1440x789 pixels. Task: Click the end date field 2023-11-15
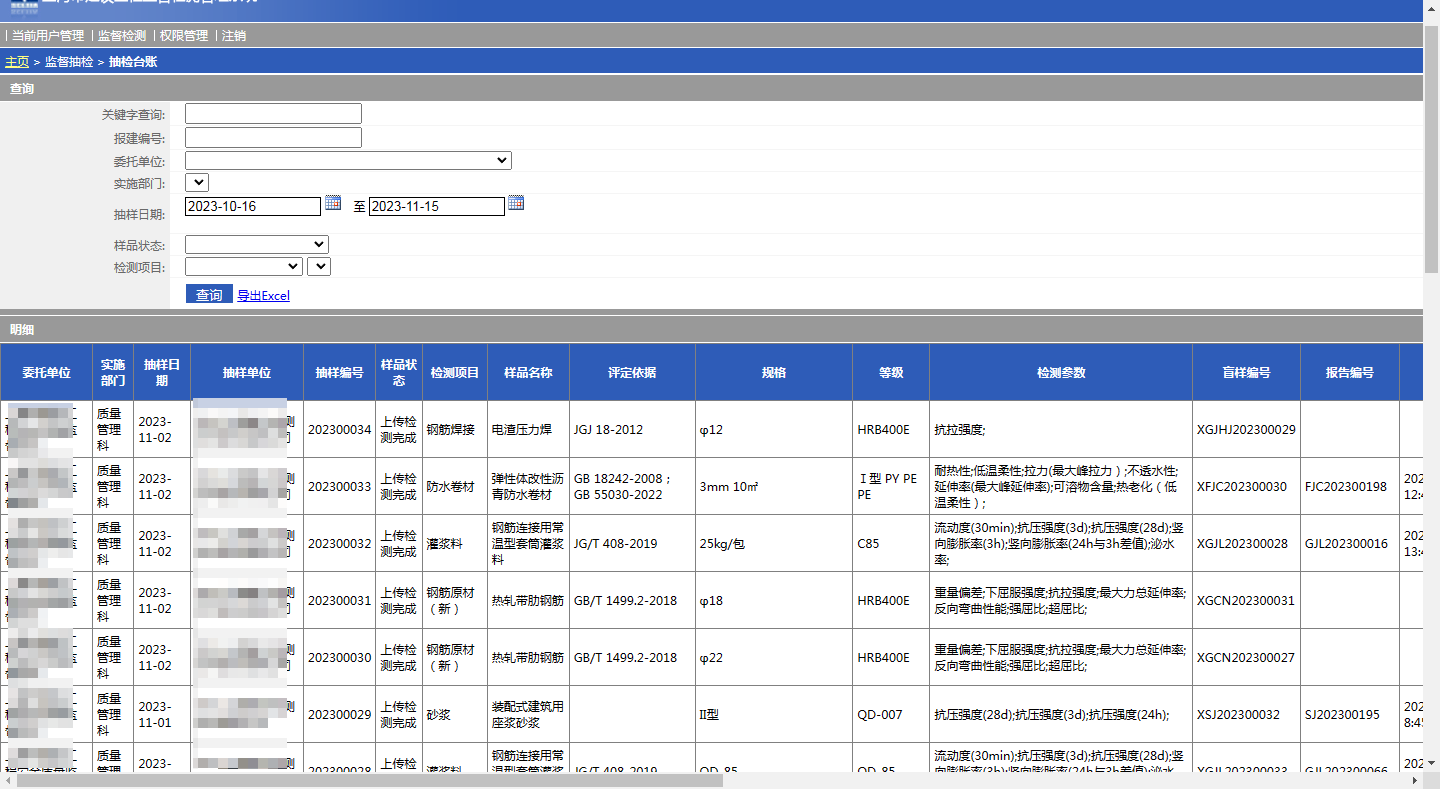coord(436,206)
